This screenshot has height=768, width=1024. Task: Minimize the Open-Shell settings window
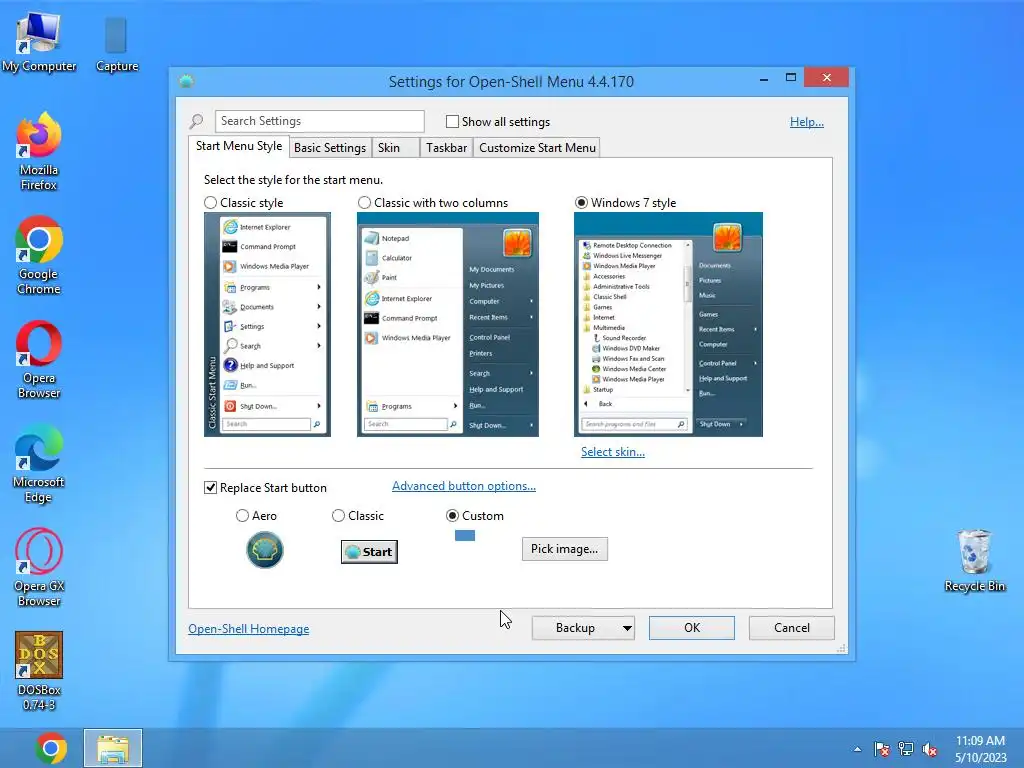click(x=763, y=78)
